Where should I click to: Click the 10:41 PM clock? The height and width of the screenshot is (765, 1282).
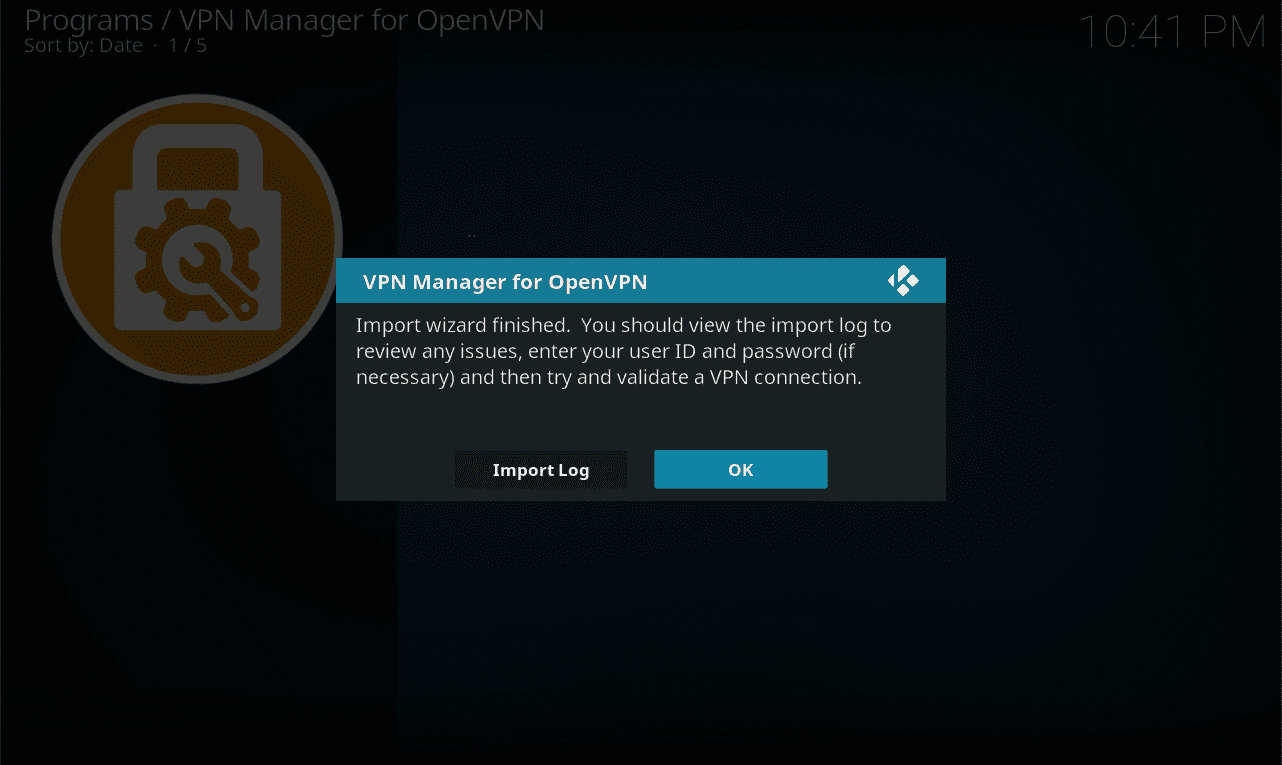1172,34
